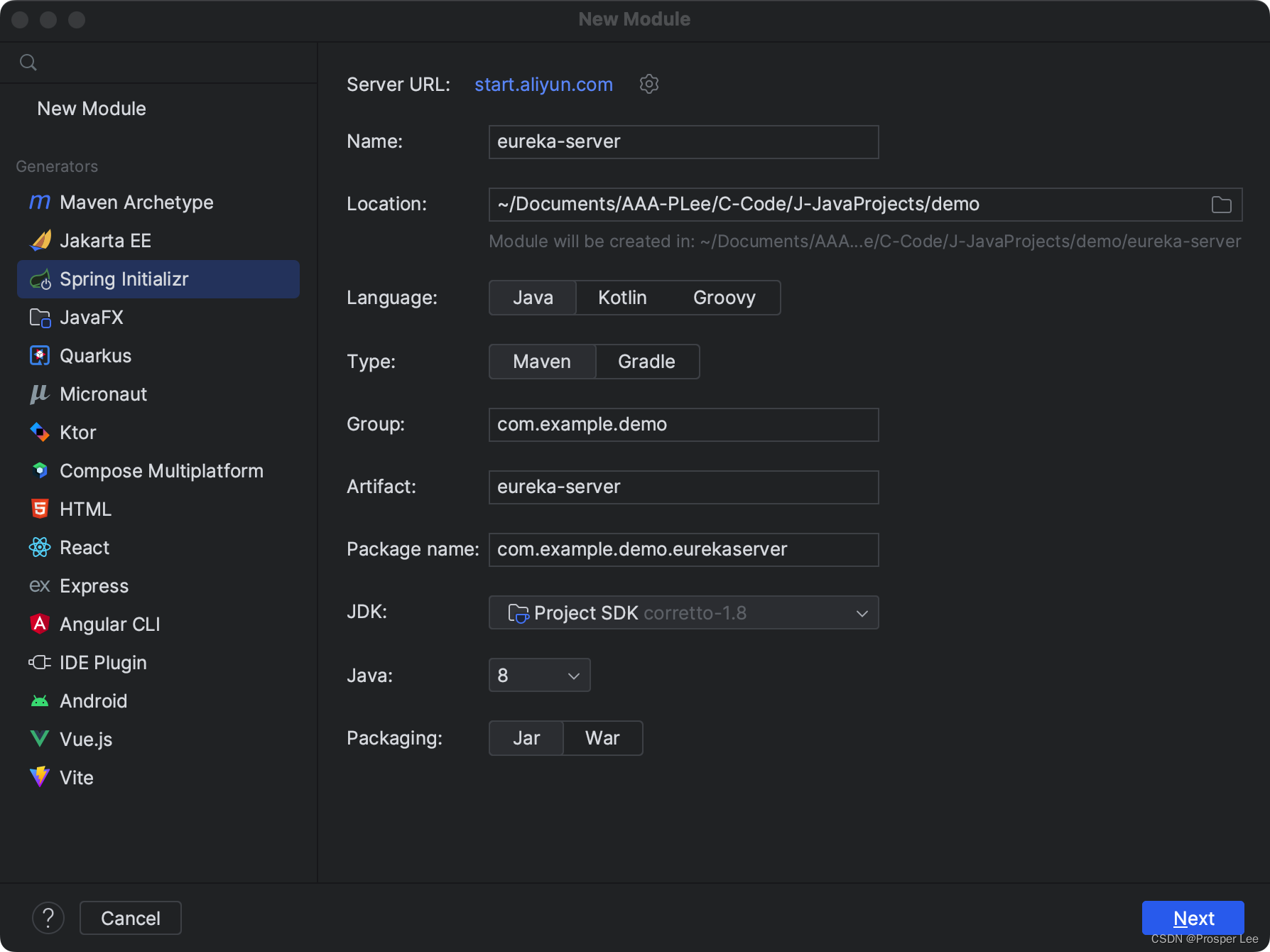1270x952 pixels.
Task: Click the Micronaut mu icon
Action: coord(40,394)
